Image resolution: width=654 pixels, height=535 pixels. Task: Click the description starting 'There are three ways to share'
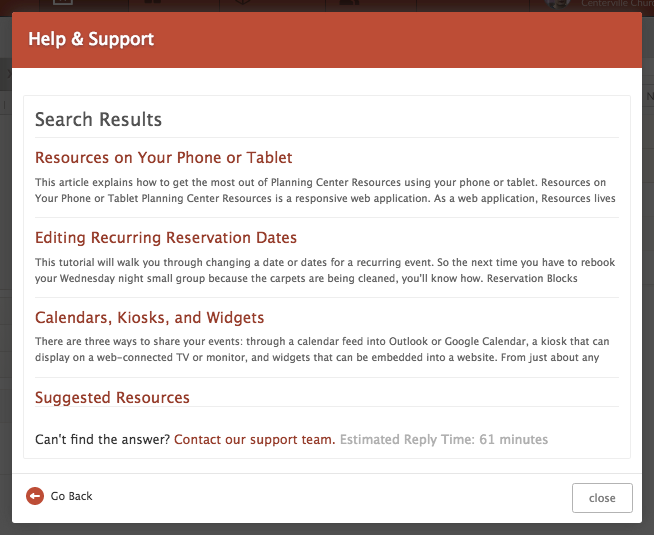coord(322,349)
